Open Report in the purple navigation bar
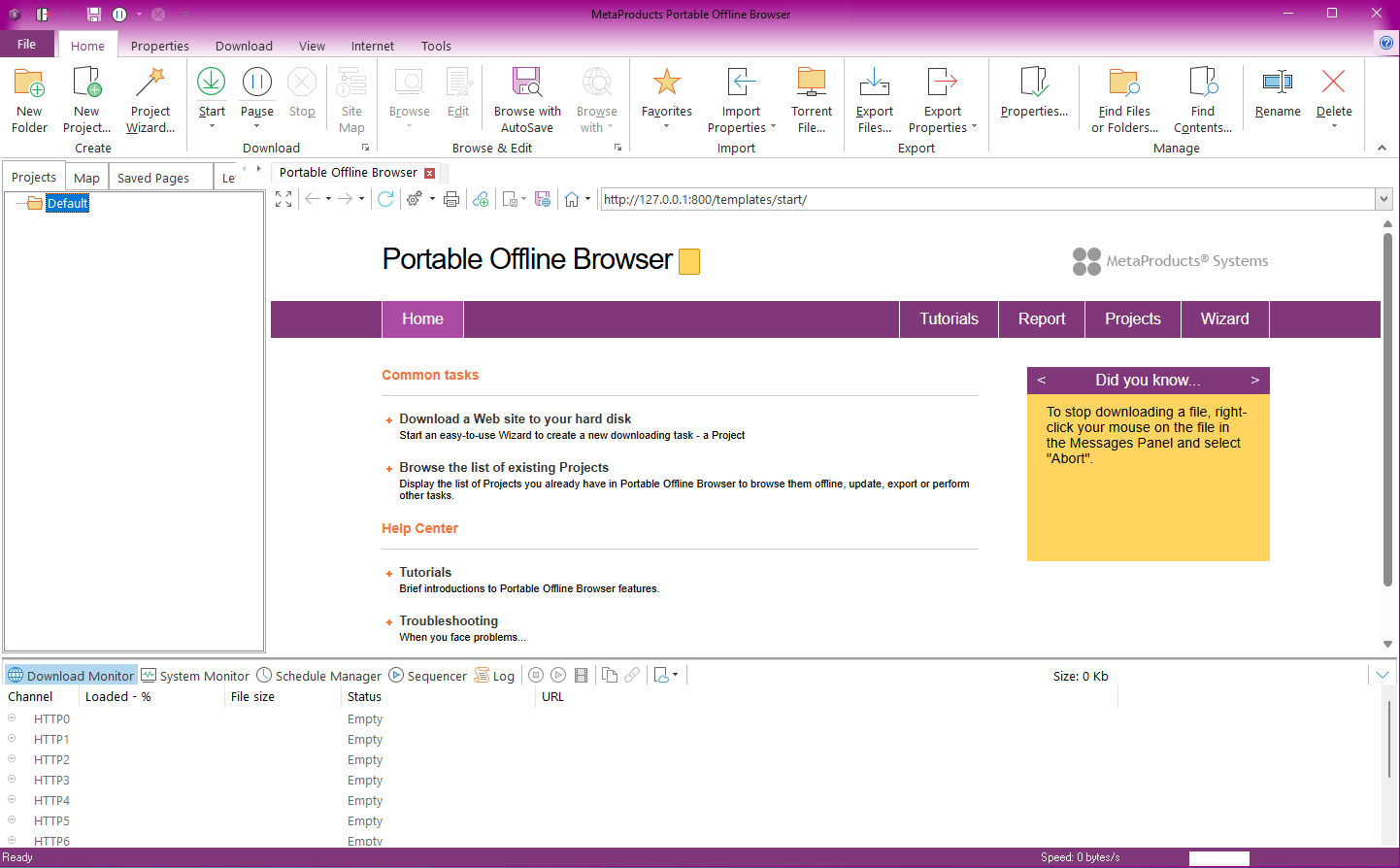Screen dimensions: 1400x868 coord(1042,318)
